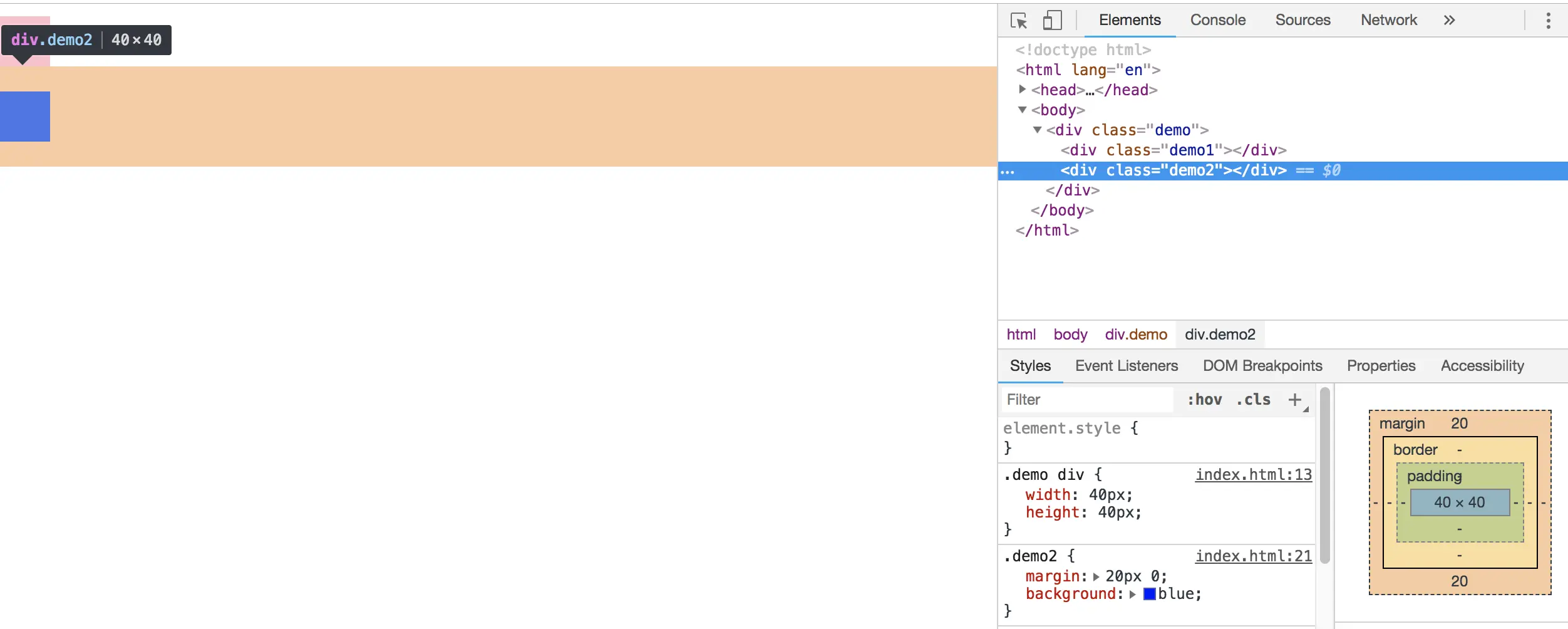Select the closing </html> tag row
Viewport: 1568px width, 629px height.
pyautogui.click(x=1047, y=231)
